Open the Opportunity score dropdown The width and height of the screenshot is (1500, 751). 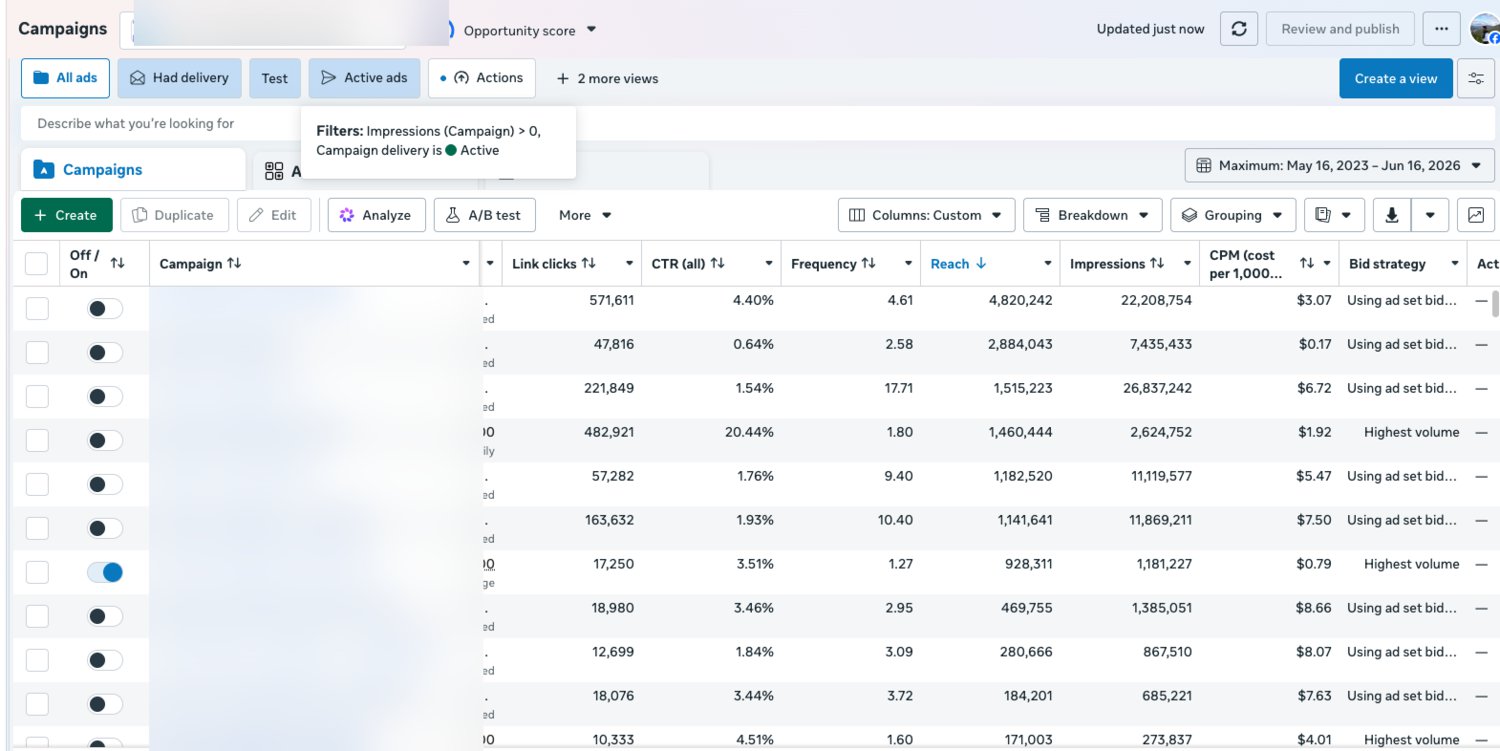point(530,30)
